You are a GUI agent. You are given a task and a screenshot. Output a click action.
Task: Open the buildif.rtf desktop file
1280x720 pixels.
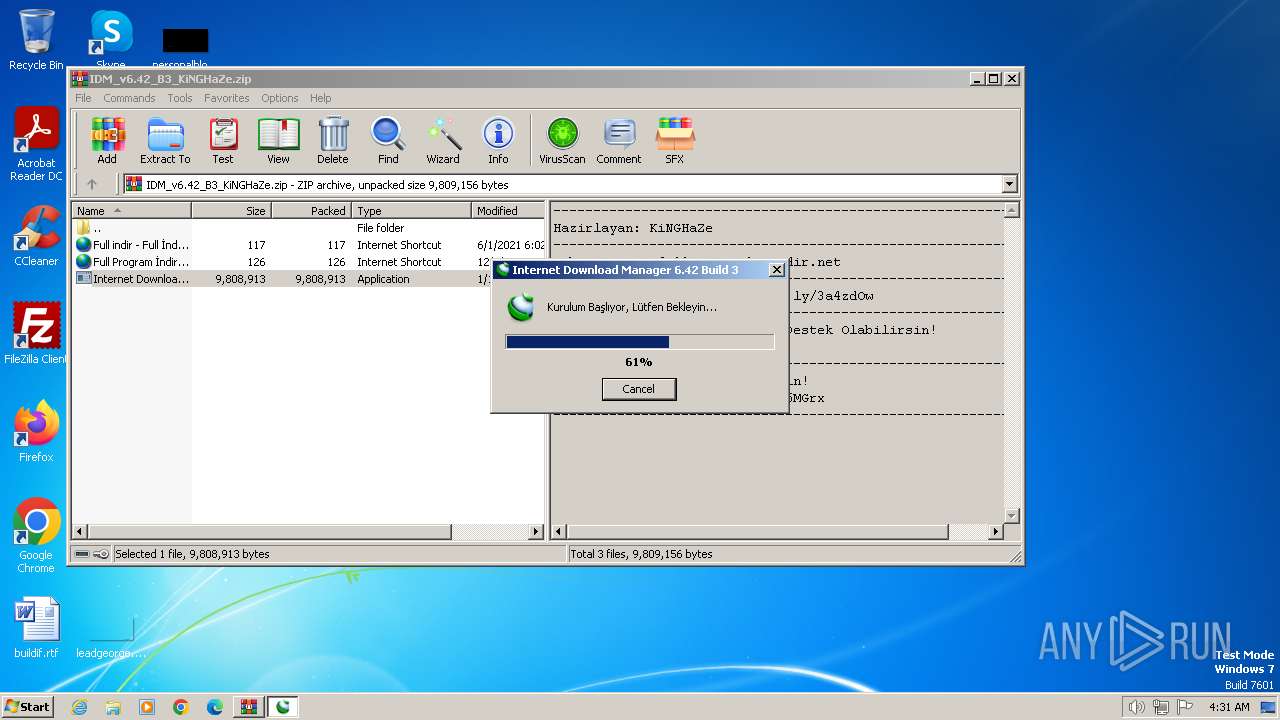point(36,628)
